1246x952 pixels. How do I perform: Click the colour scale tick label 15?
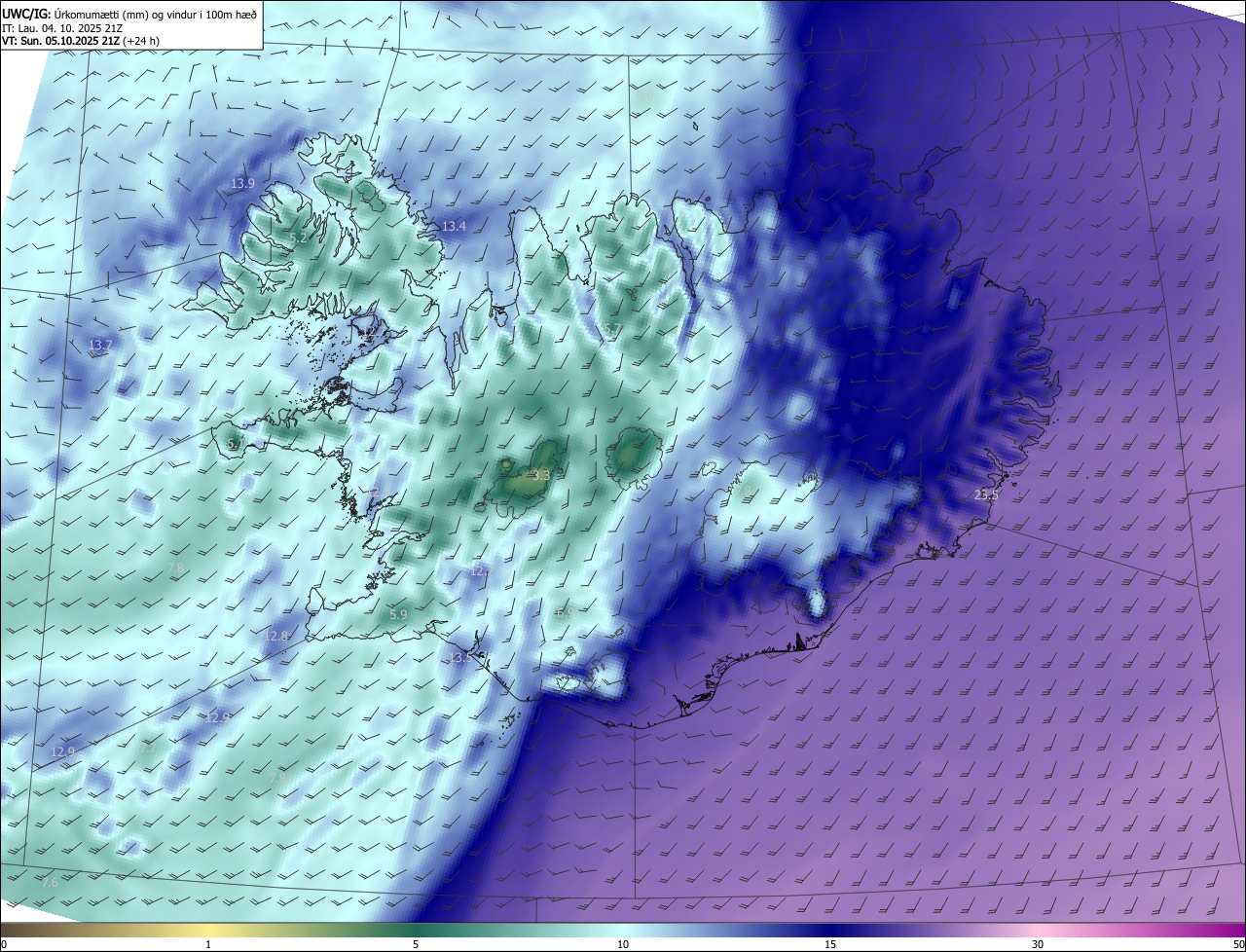(830, 944)
